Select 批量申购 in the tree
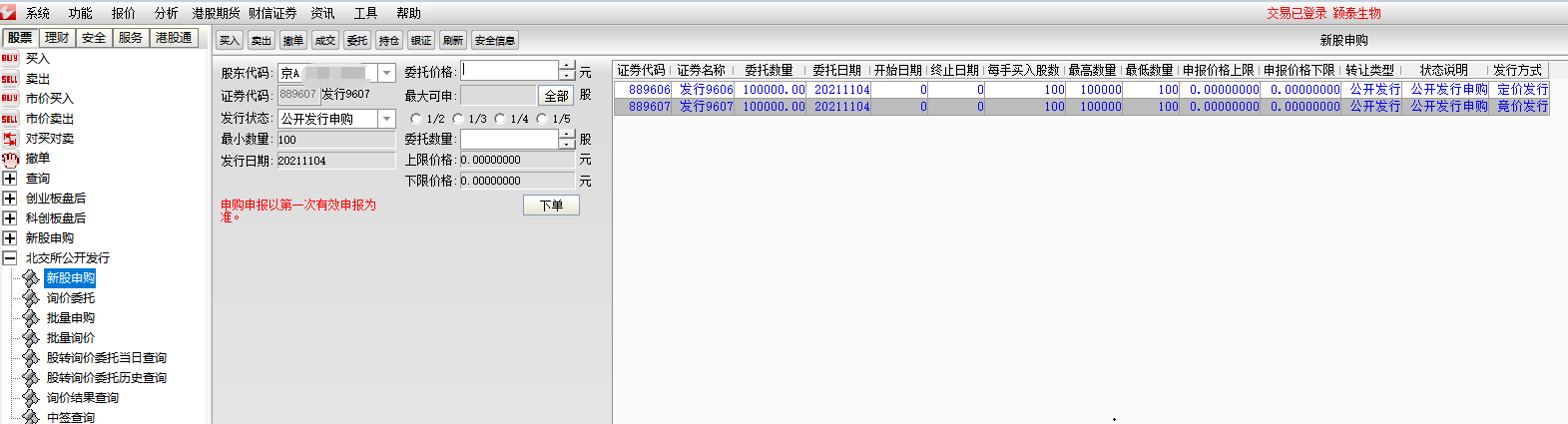The width and height of the screenshot is (1568, 424). (x=70, y=318)
